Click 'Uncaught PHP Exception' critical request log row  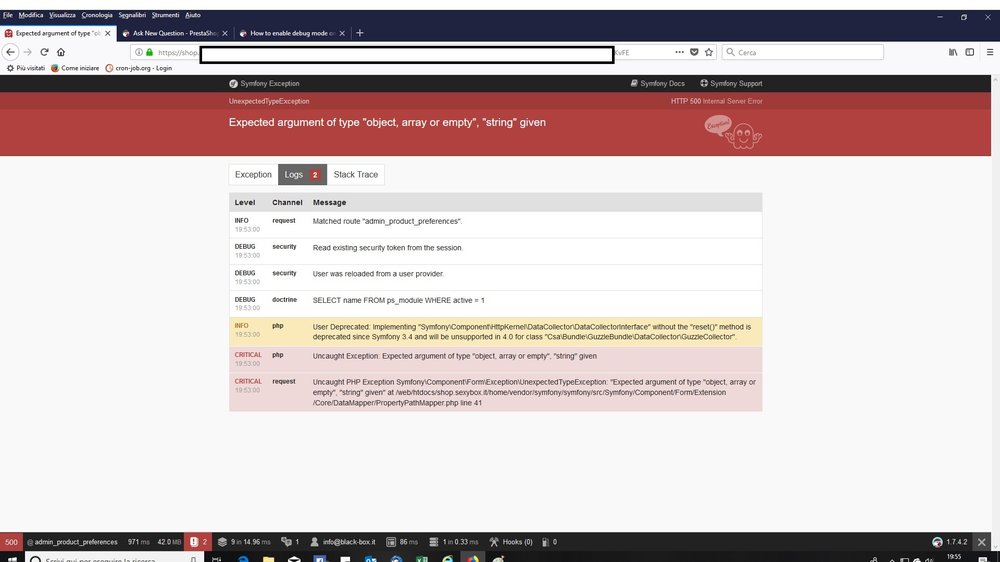496,392
